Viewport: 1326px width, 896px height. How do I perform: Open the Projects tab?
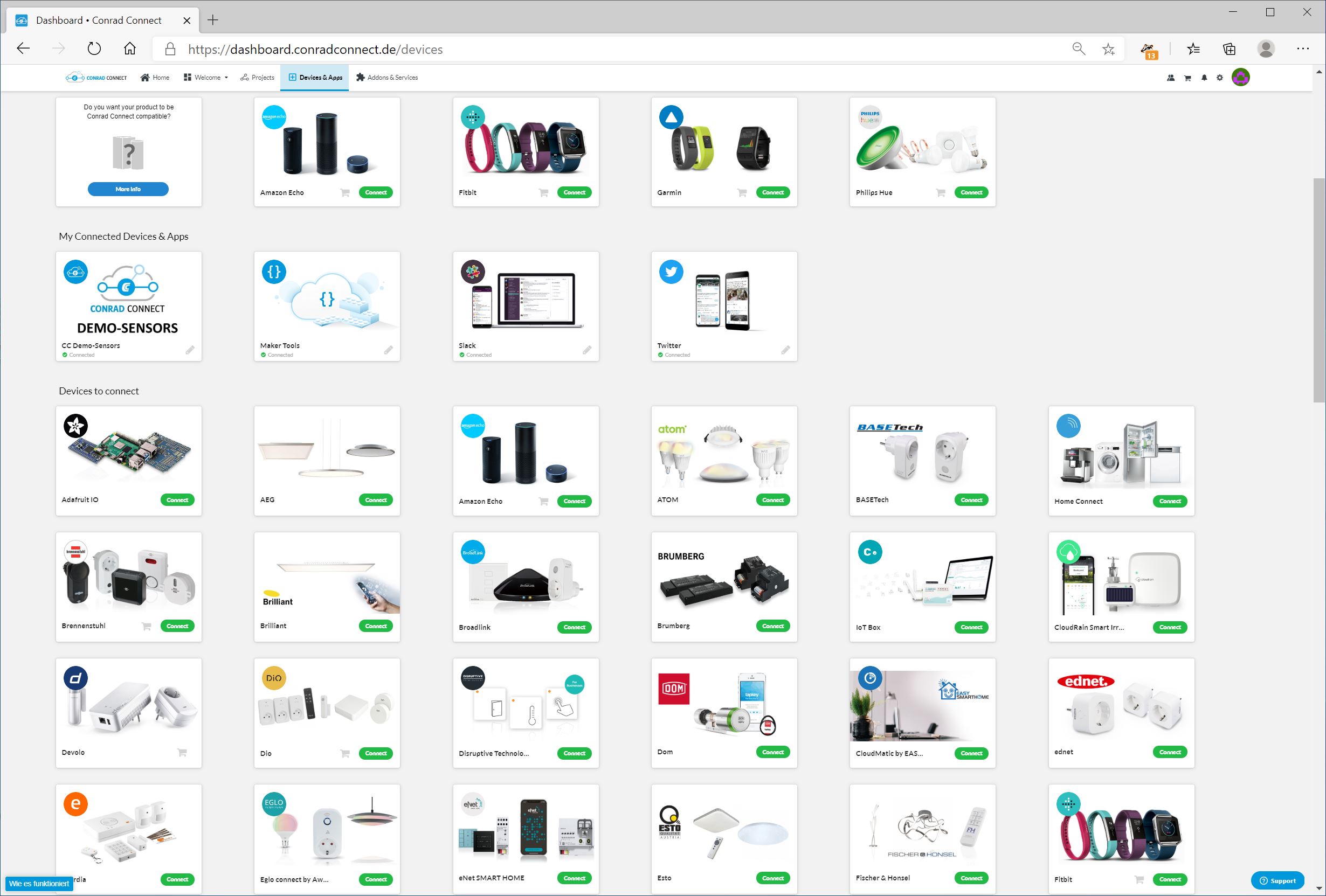pyautogui.click(x=257, y=78)
